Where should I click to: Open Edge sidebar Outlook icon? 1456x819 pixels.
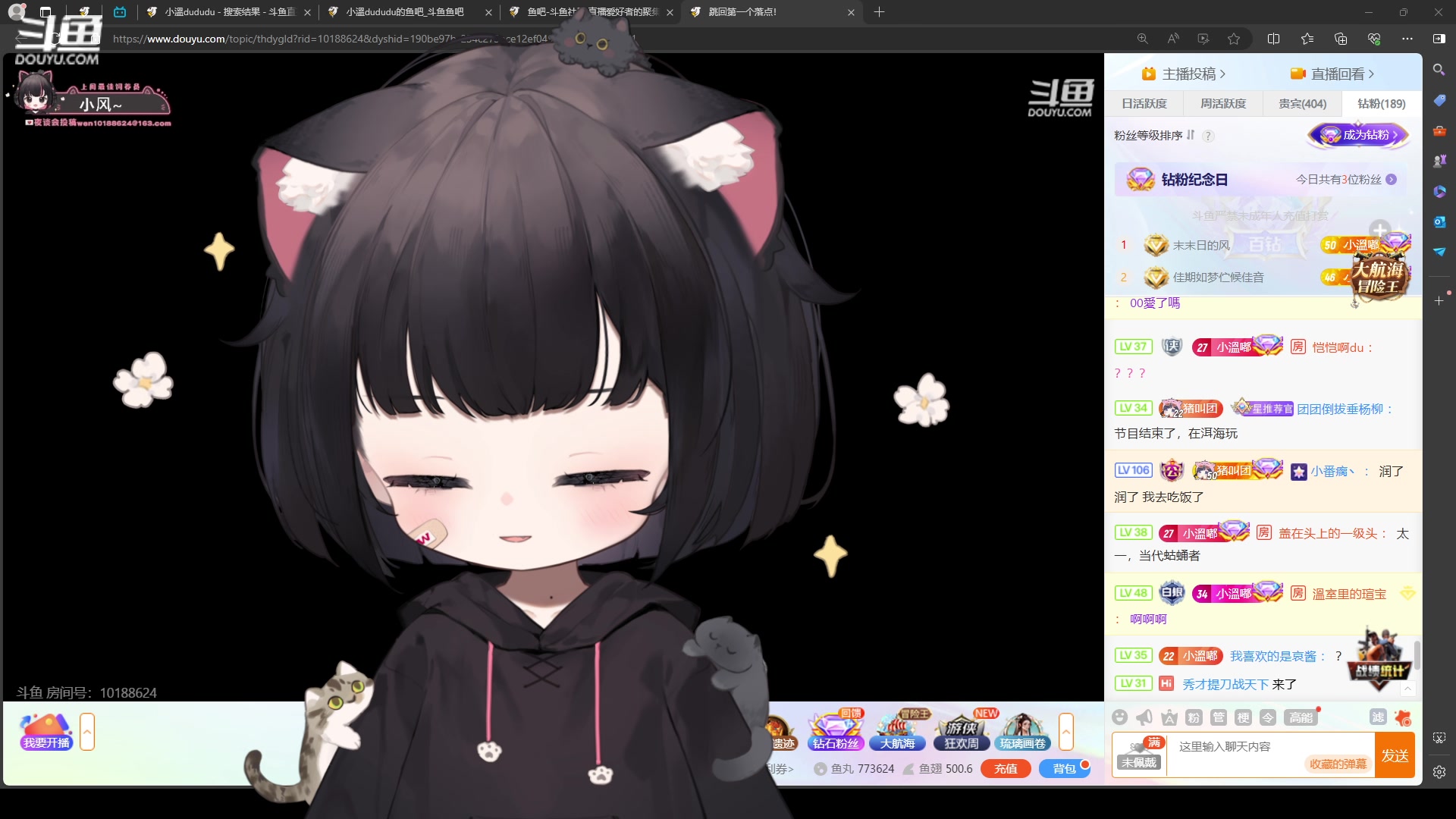pyautogui.click(x=1439, y=221)
